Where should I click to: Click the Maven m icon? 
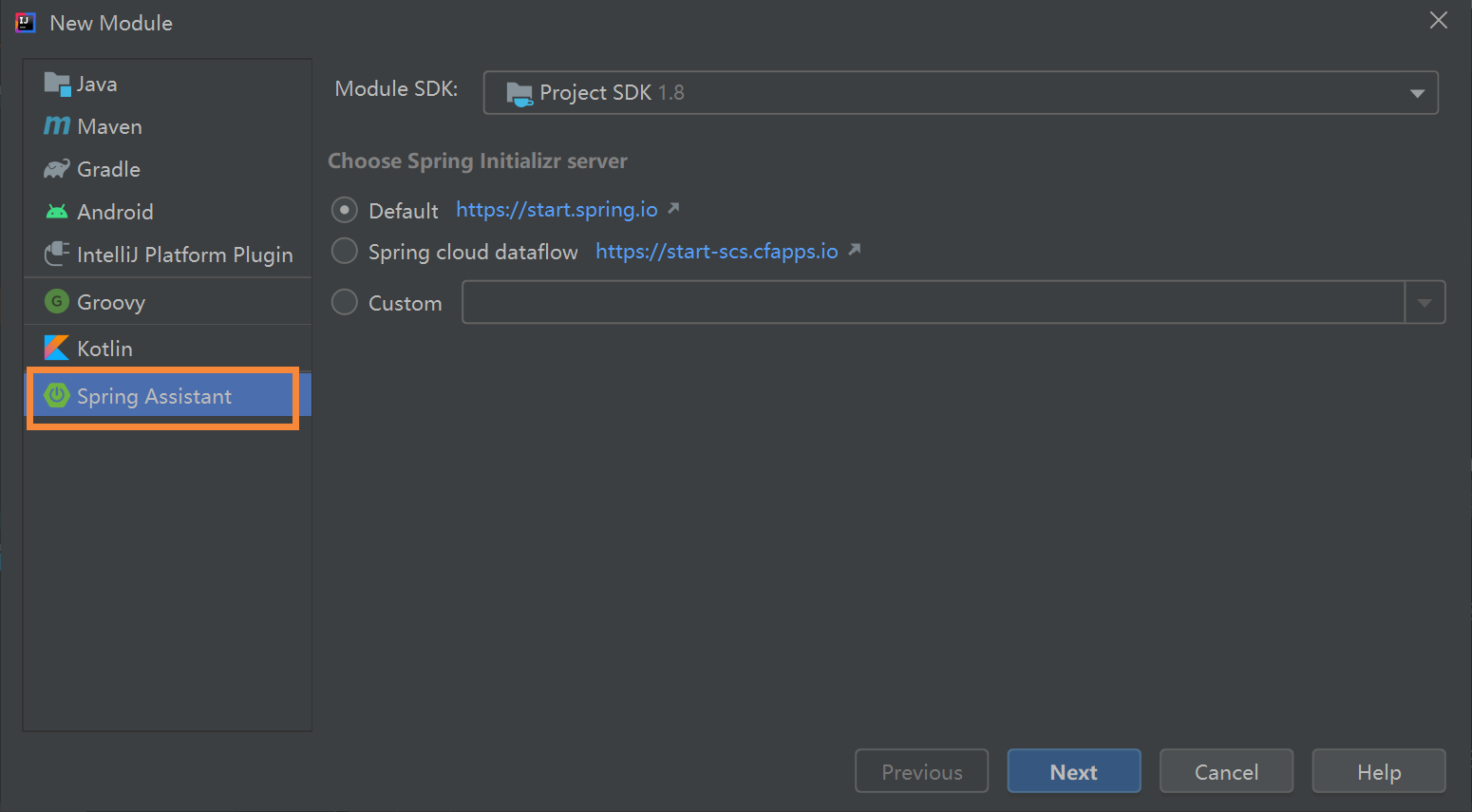pyautogui.click(x=57, y=125)
